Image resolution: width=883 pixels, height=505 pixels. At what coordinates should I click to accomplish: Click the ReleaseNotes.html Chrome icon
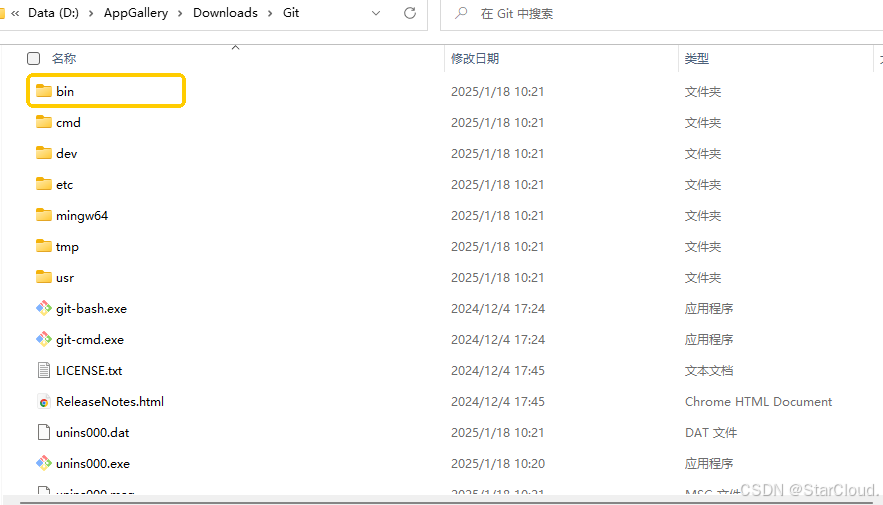(43, 401)
